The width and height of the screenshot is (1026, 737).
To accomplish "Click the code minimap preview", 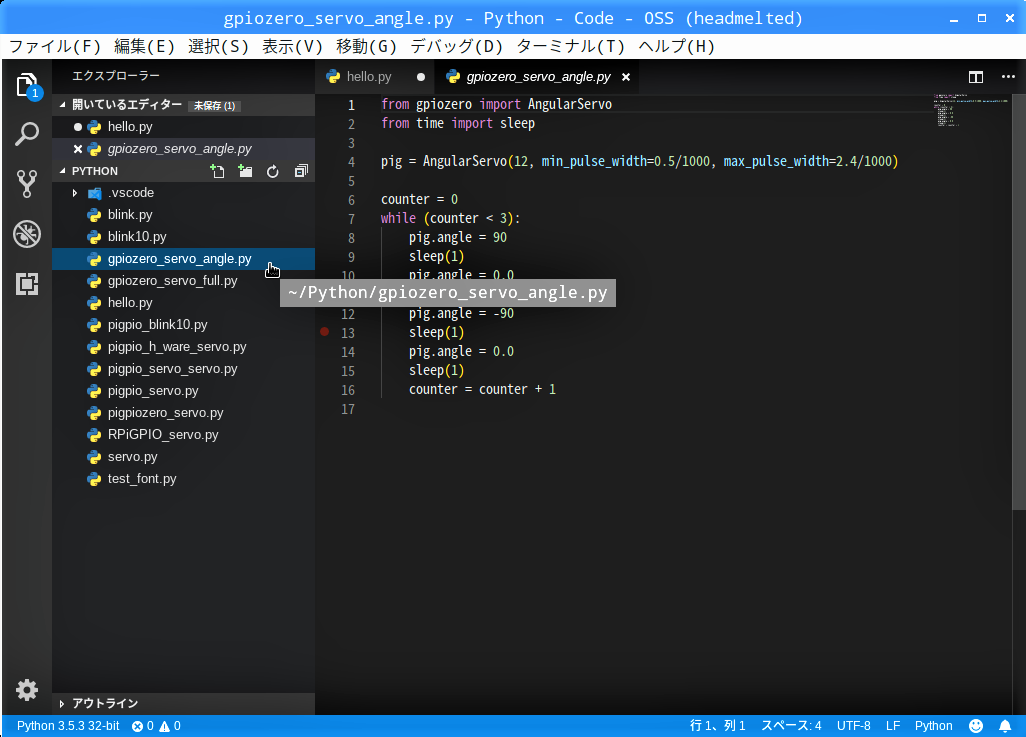I will [971, 110].
